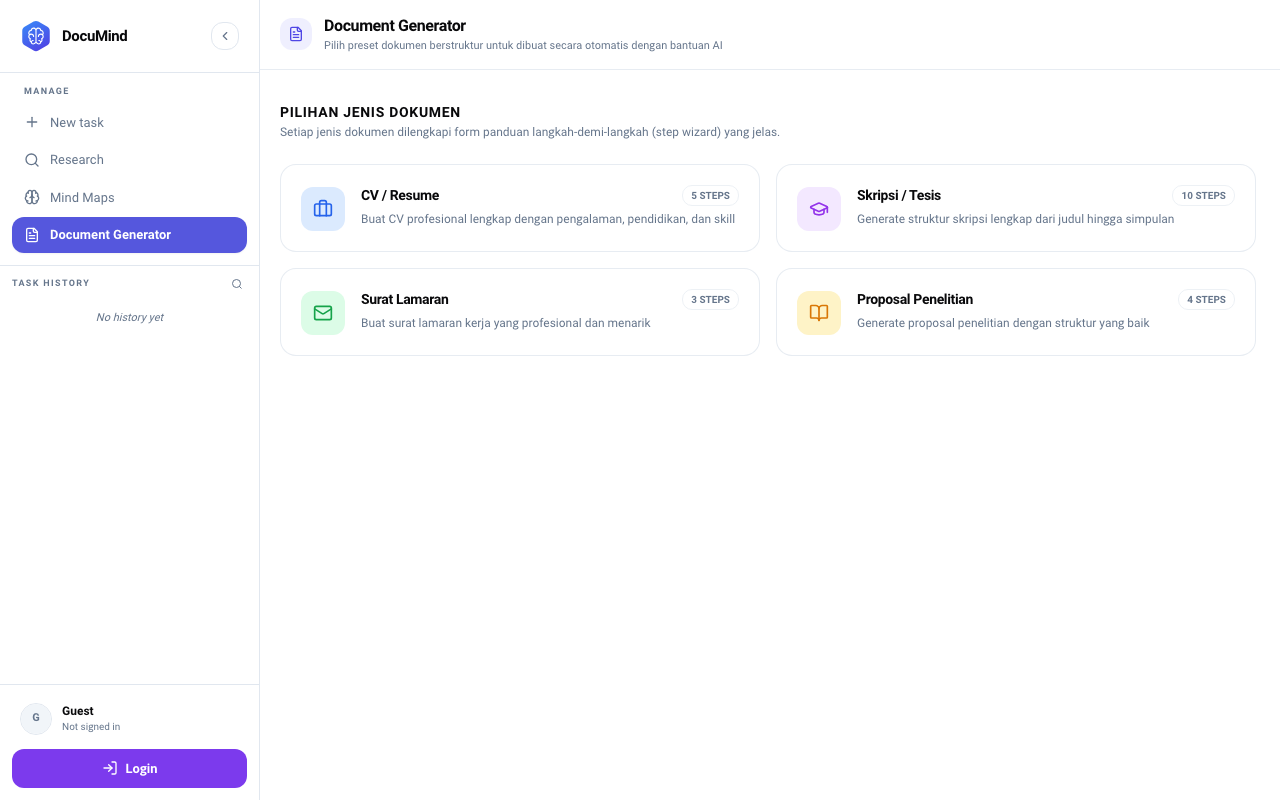The width and height of the screenshot is (1280, 800).
Task: Click the magnifier icon beside Research
Action: [x=32, y=160]
